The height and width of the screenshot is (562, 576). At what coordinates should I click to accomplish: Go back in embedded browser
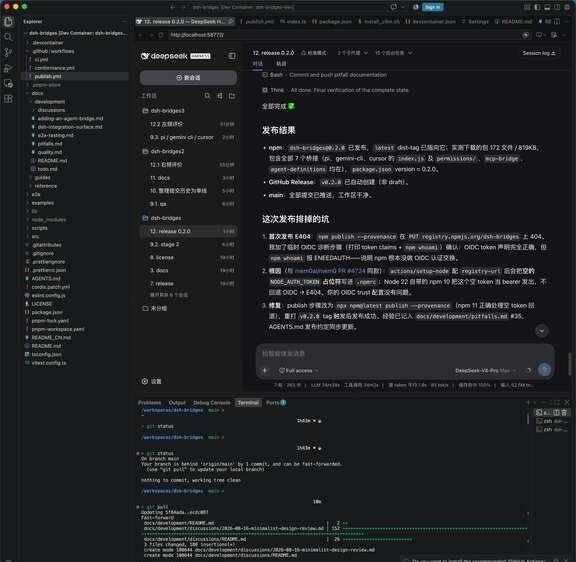click(141, 35)
